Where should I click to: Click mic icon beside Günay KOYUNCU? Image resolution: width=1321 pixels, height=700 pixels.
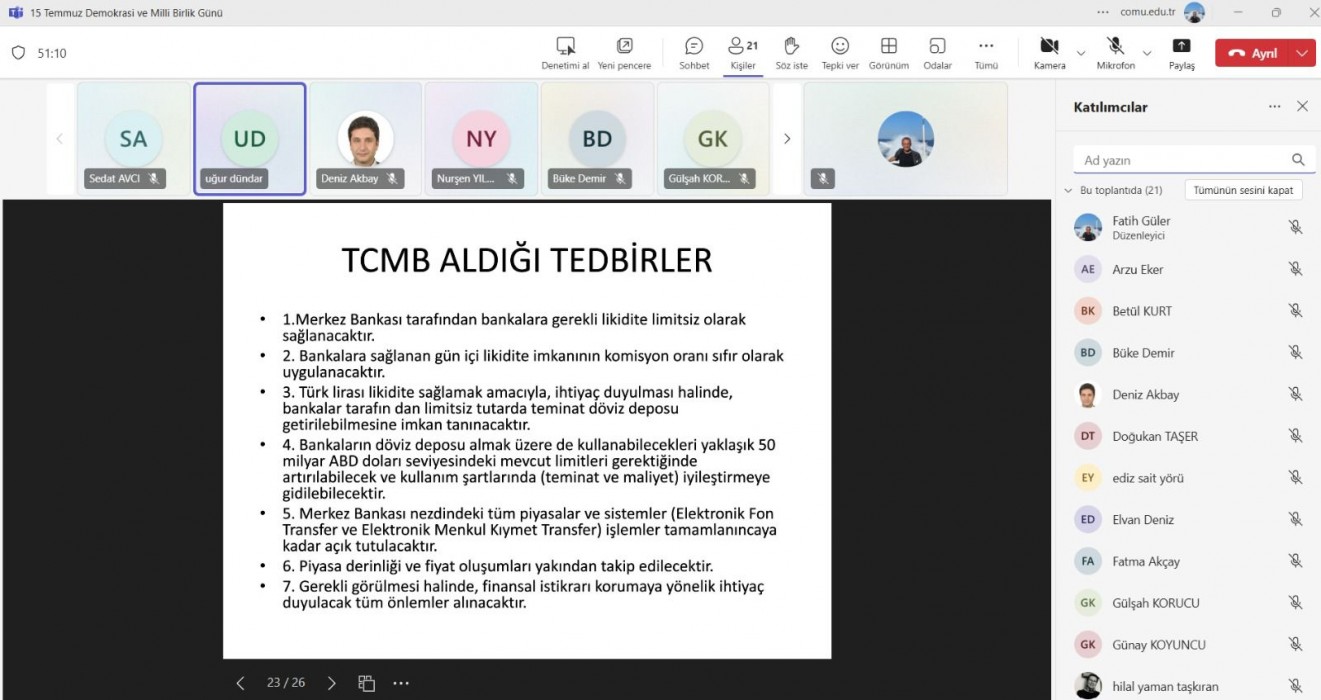(1295, 645)
